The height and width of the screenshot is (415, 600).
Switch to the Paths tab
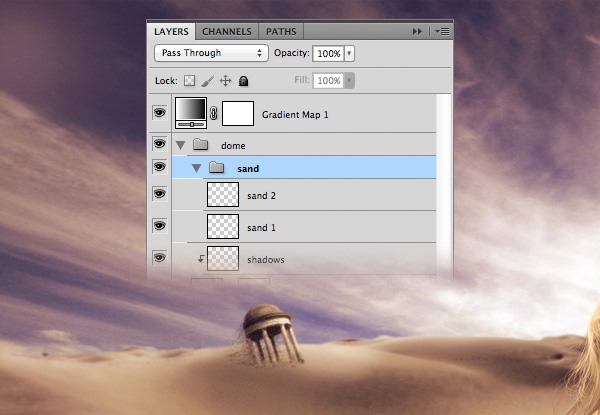[x=281, y=32]
